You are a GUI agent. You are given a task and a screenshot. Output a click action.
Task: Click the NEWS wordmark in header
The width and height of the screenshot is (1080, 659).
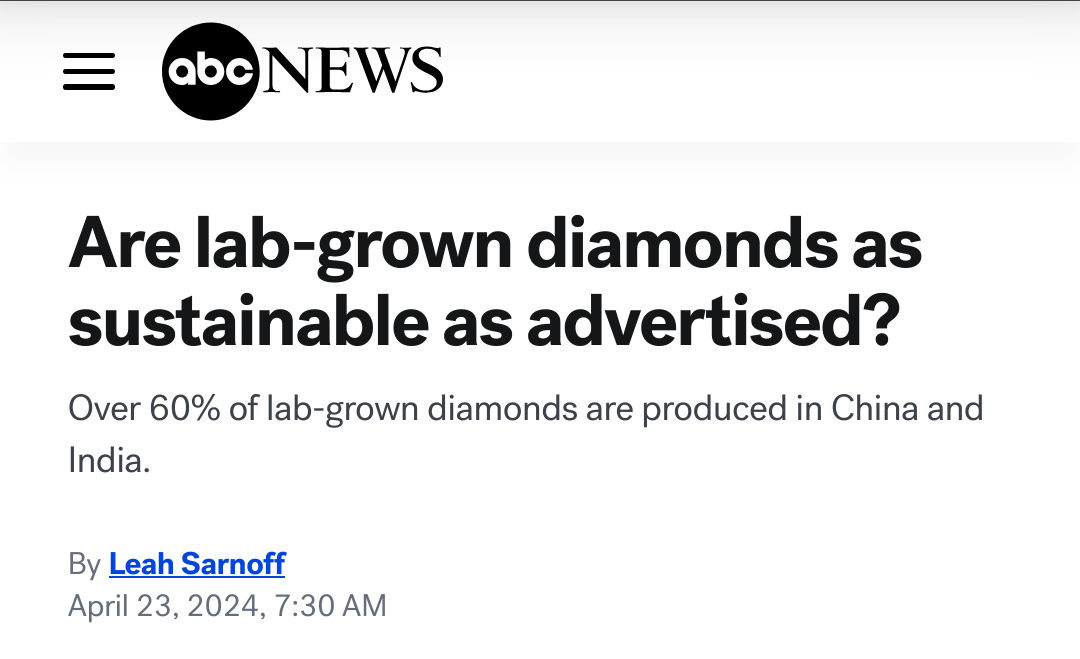tap(353, 70)
